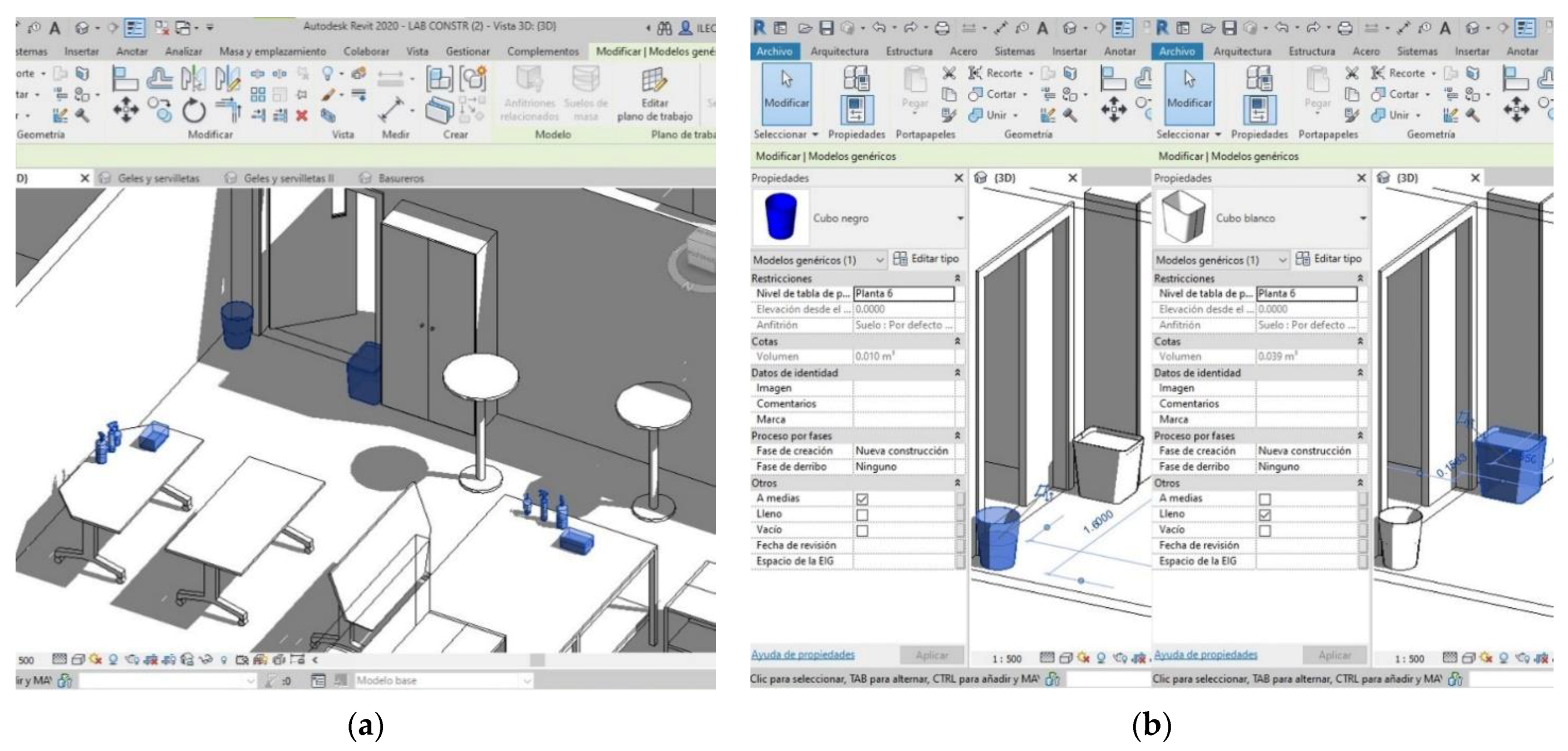Viewport: 1568px width, 751px height.
Task: Click Cubo blanco preview thumbnail
Action: pos(1183,218)
